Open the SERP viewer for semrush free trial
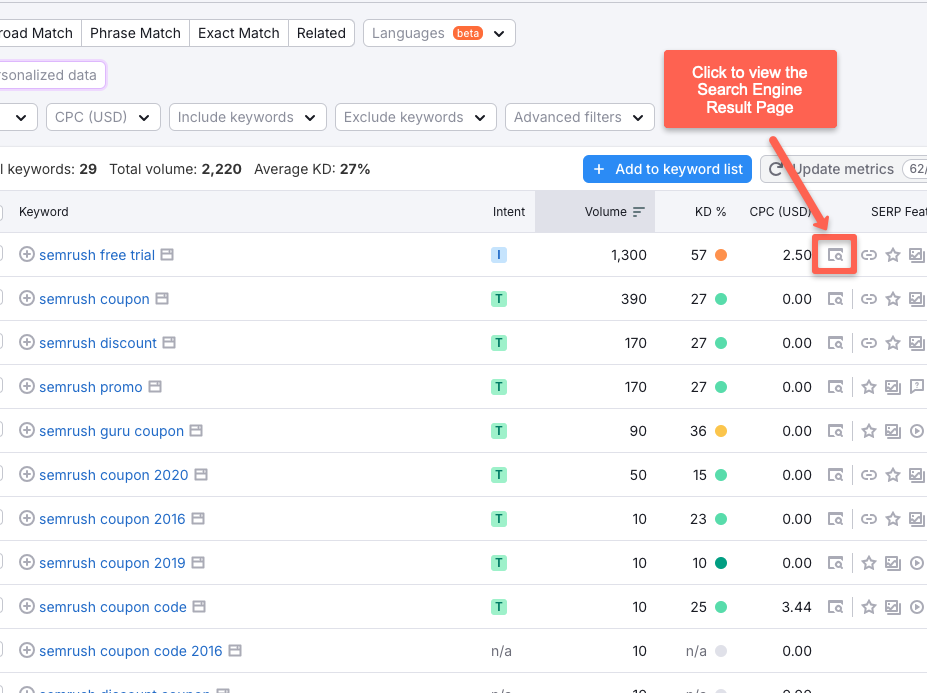Viewport: 927px width, 693px height. coord(835,255)
